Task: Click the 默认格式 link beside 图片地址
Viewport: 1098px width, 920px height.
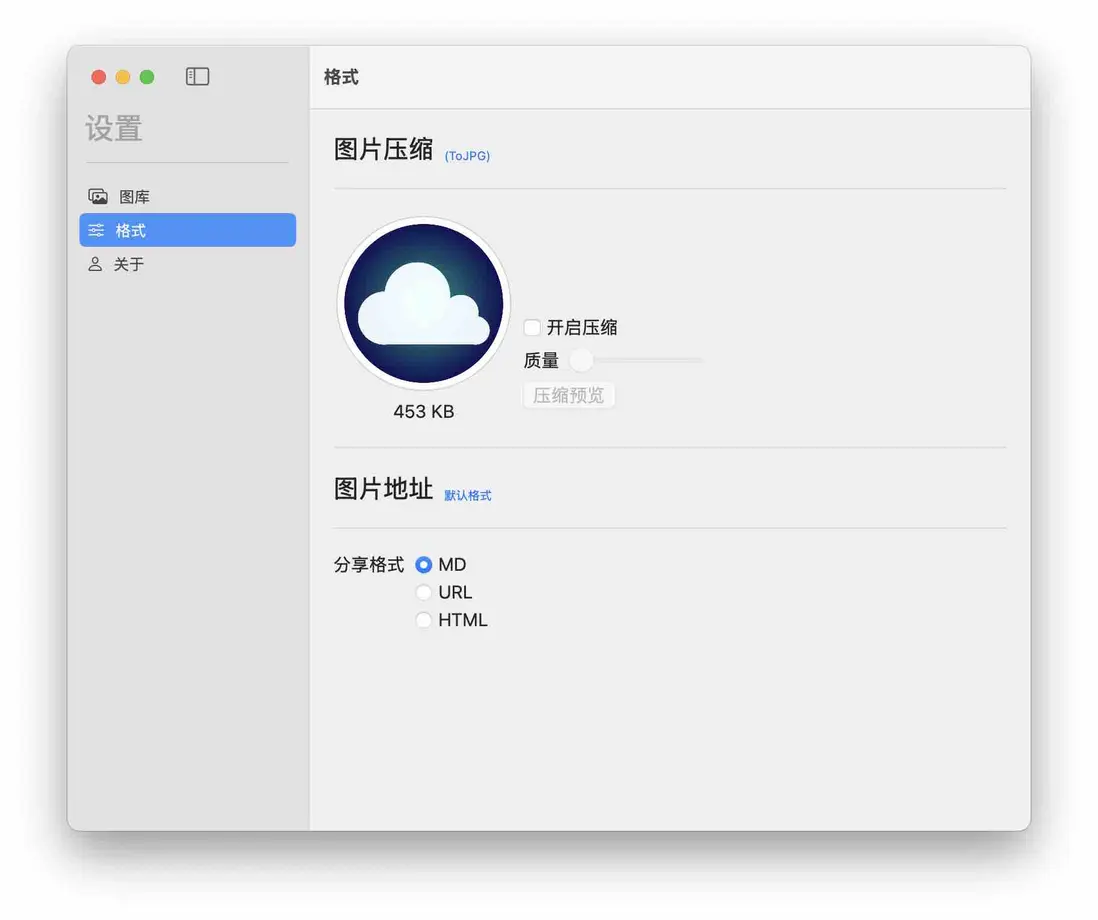Action: point(466,494)
